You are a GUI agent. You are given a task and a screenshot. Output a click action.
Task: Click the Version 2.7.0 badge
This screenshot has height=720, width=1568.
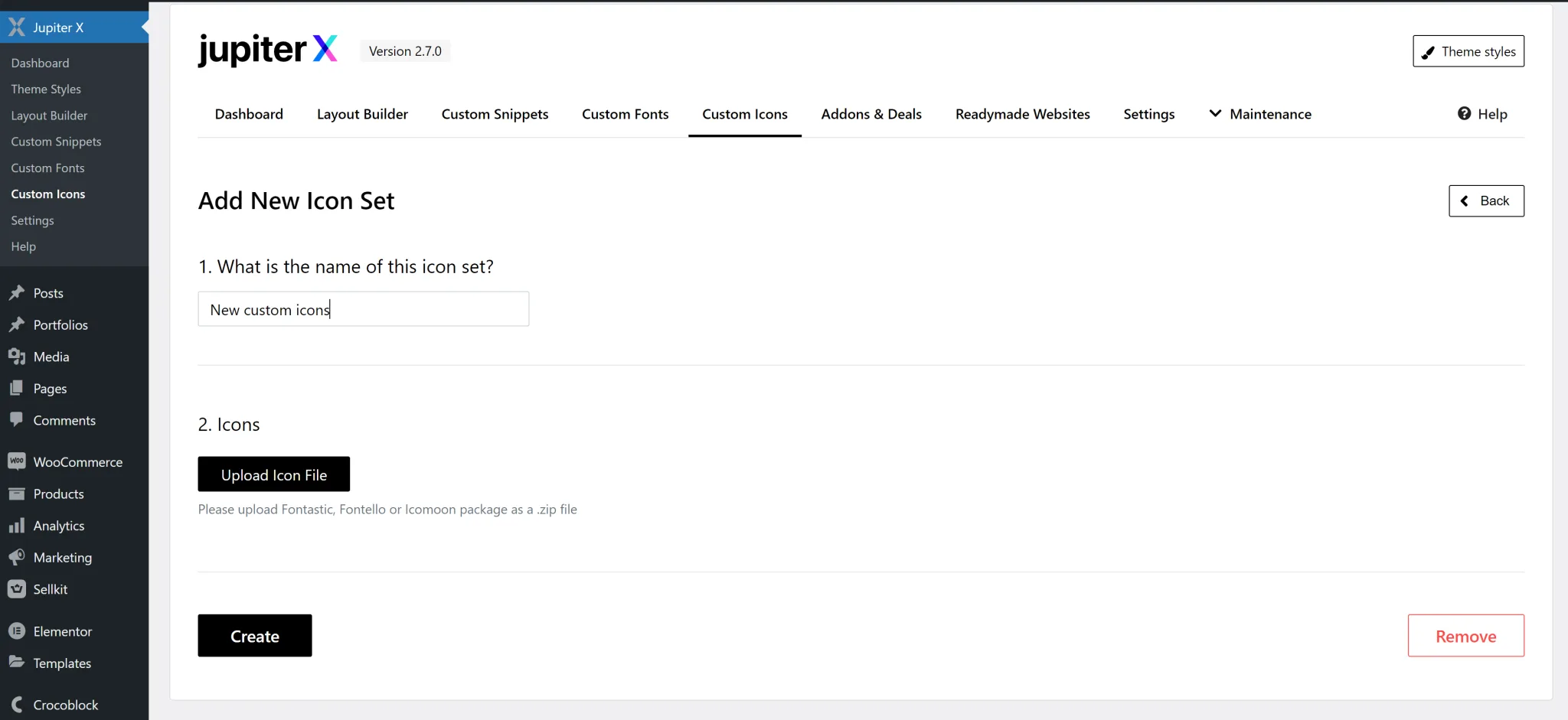click(x=405, y=51)
